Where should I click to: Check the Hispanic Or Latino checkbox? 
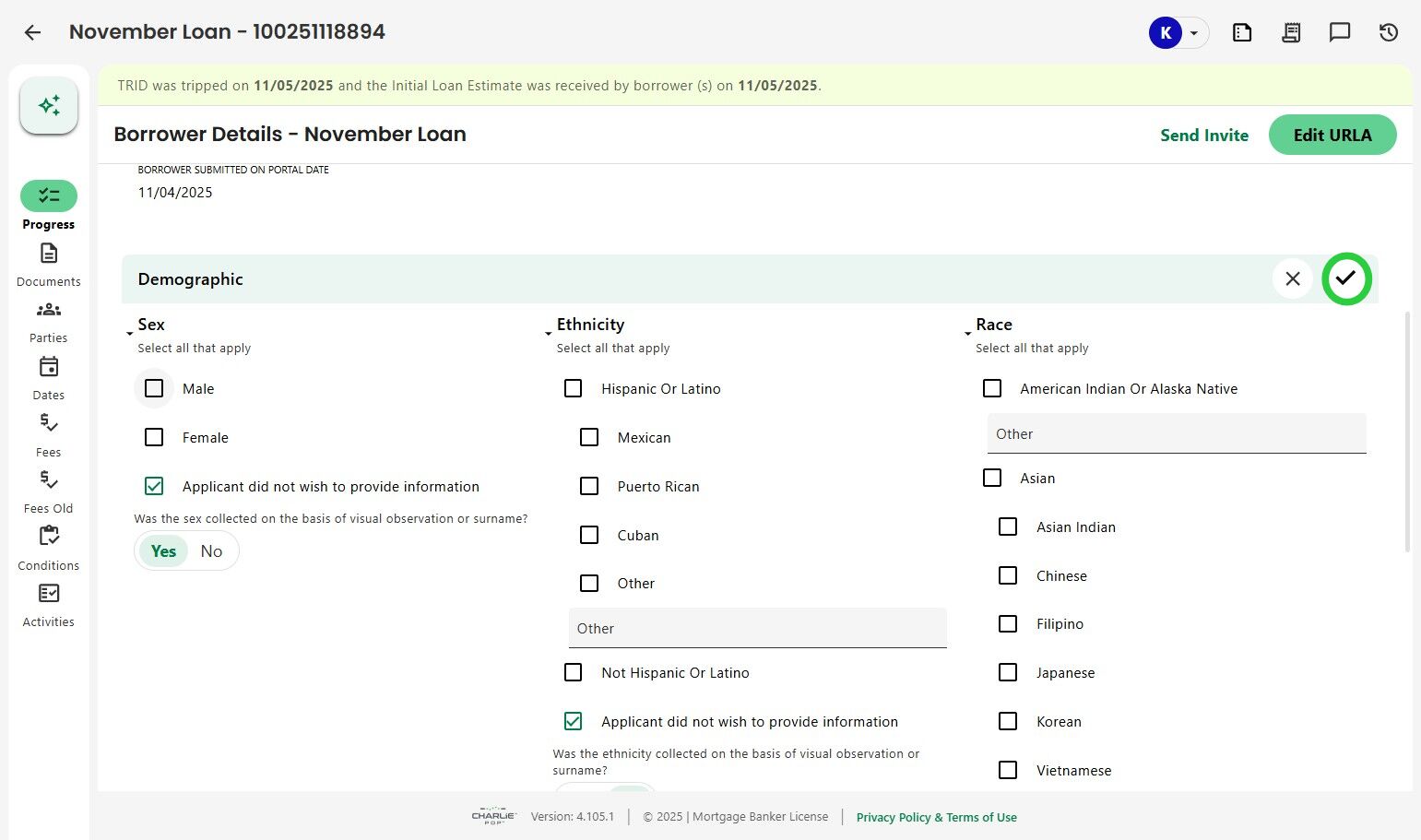point(573,389)
